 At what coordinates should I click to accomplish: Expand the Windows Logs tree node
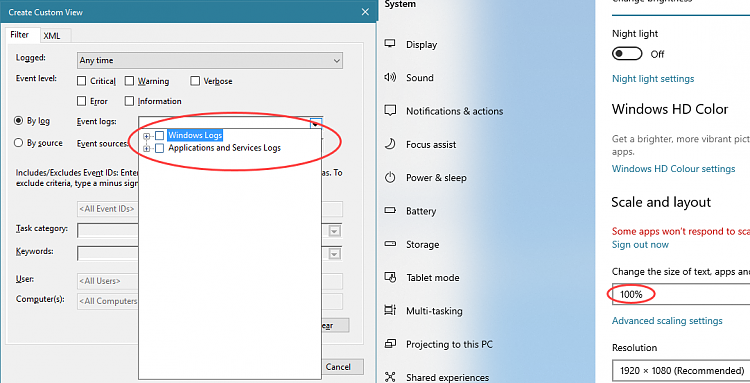pyautogui.click(x=146, y=136)
